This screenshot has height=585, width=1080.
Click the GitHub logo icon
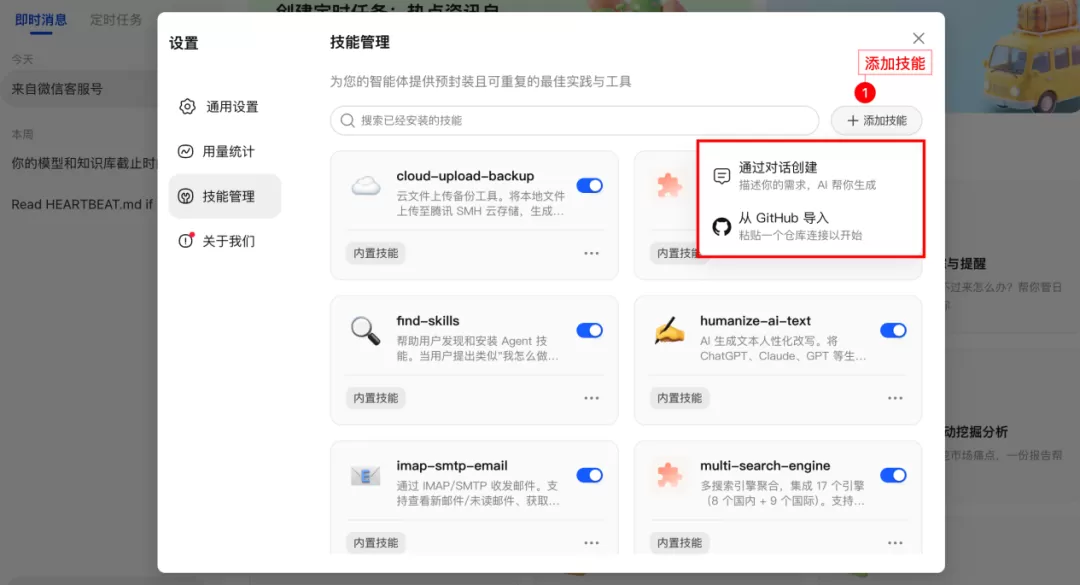click(x=721, y=226)
